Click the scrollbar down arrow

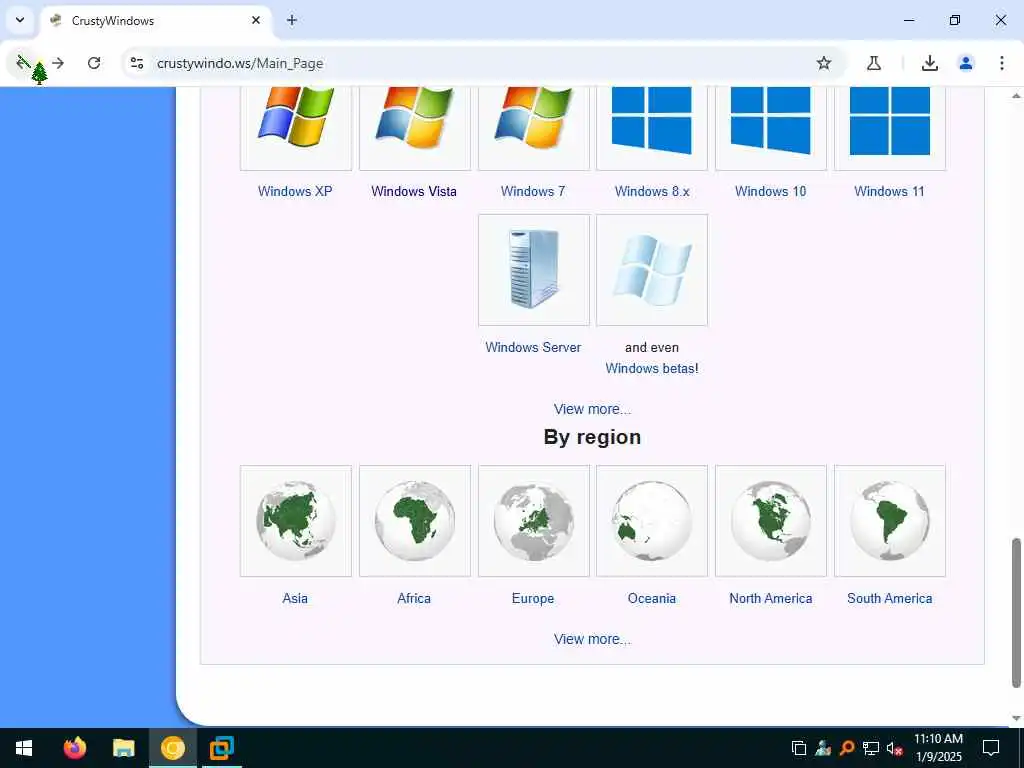1016,718
